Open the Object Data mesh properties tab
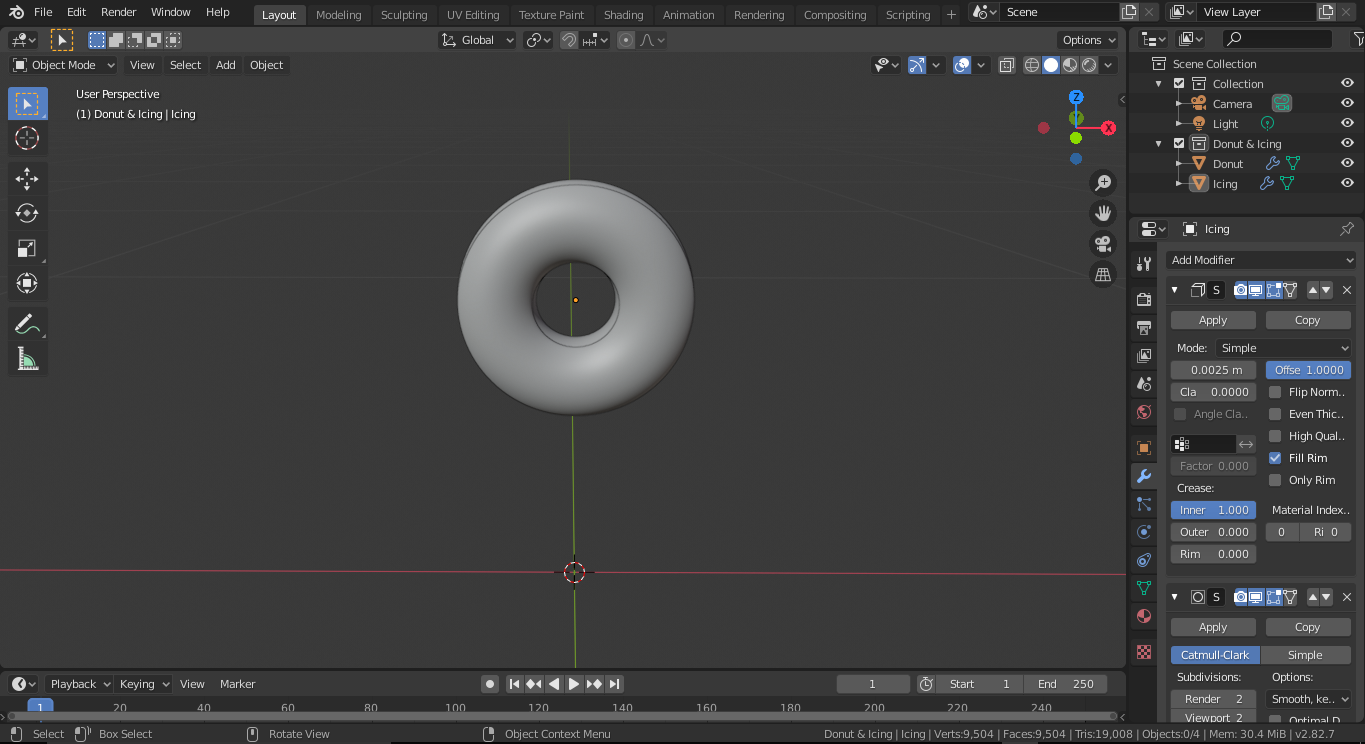The height and width of the screenshot is (744, 1365). tap(1145, 588)
